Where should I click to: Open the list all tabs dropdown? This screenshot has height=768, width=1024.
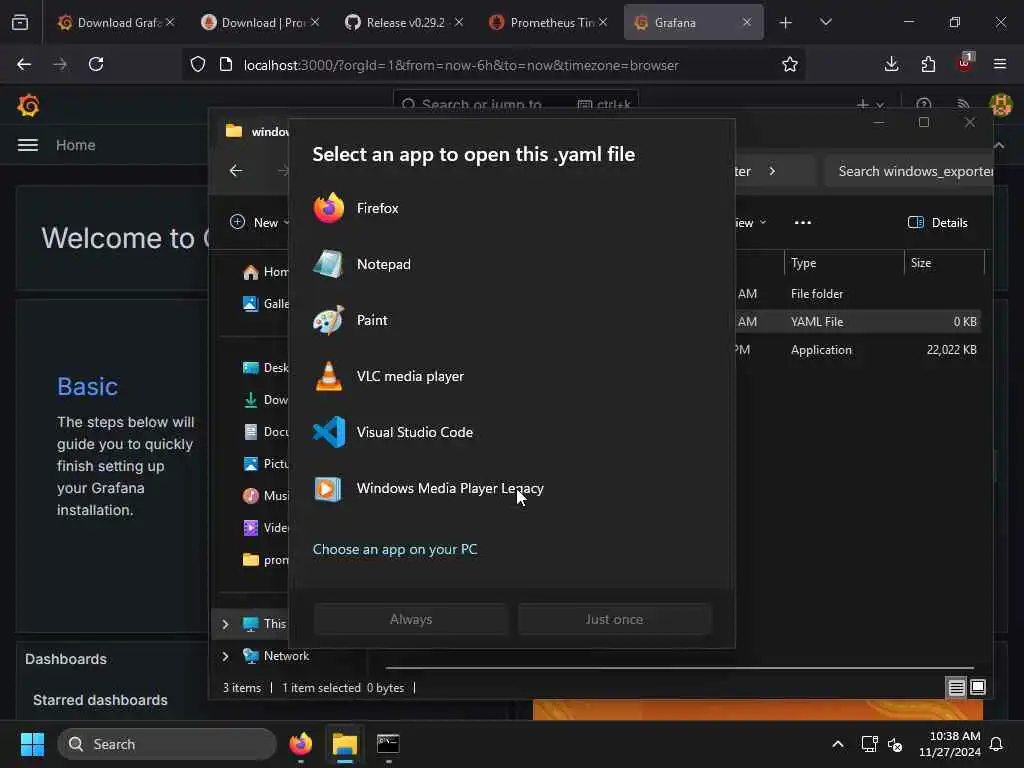tap(825, 23)
